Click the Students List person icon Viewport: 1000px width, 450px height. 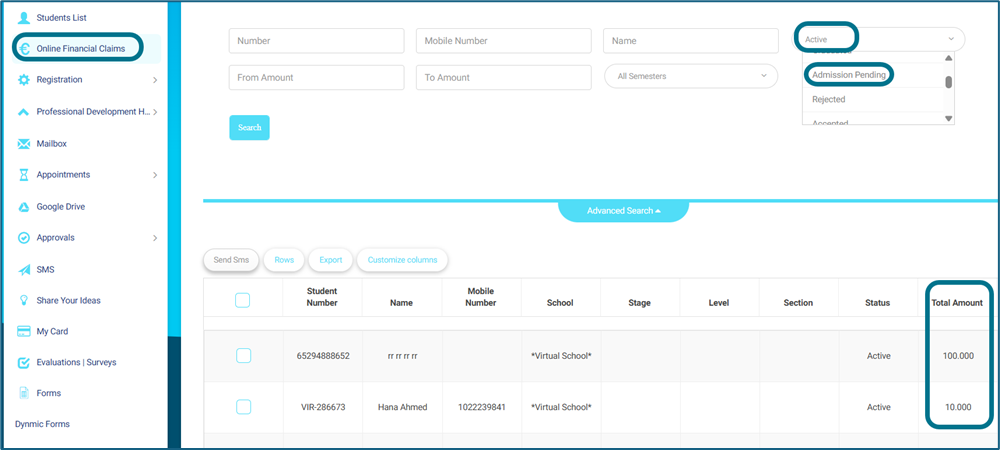[24, 17]
